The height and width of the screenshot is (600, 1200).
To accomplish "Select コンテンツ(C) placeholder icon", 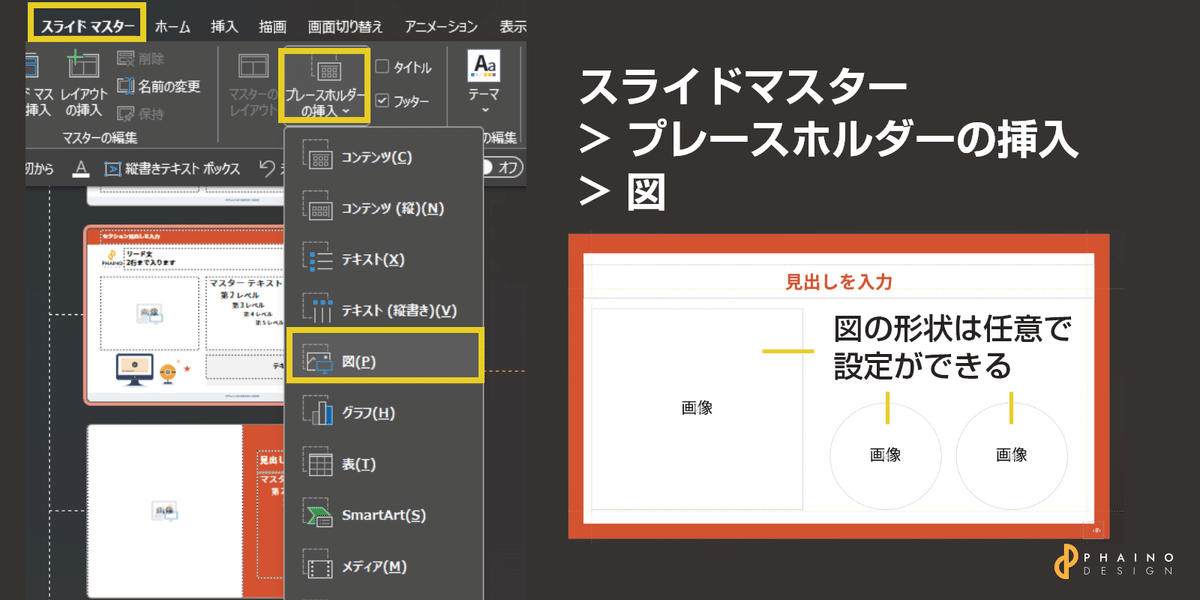I will tap(384, 157).
